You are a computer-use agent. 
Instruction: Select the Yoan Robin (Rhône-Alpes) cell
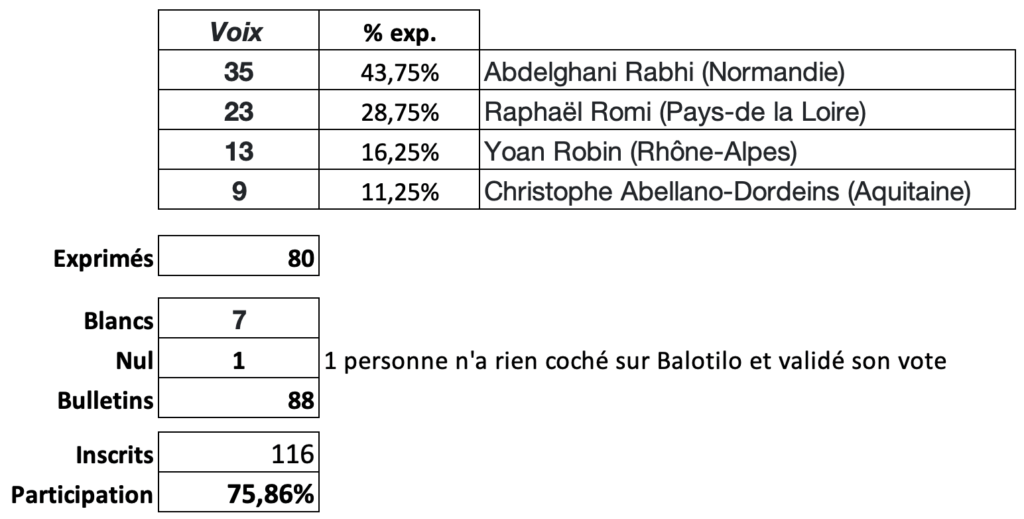(x=747, y=149)
